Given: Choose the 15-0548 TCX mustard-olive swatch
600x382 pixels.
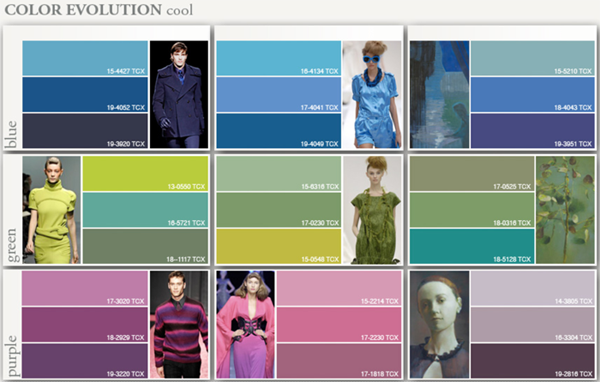Looking at the screenshot, I should pyautogui.click(x=279, y=246).
